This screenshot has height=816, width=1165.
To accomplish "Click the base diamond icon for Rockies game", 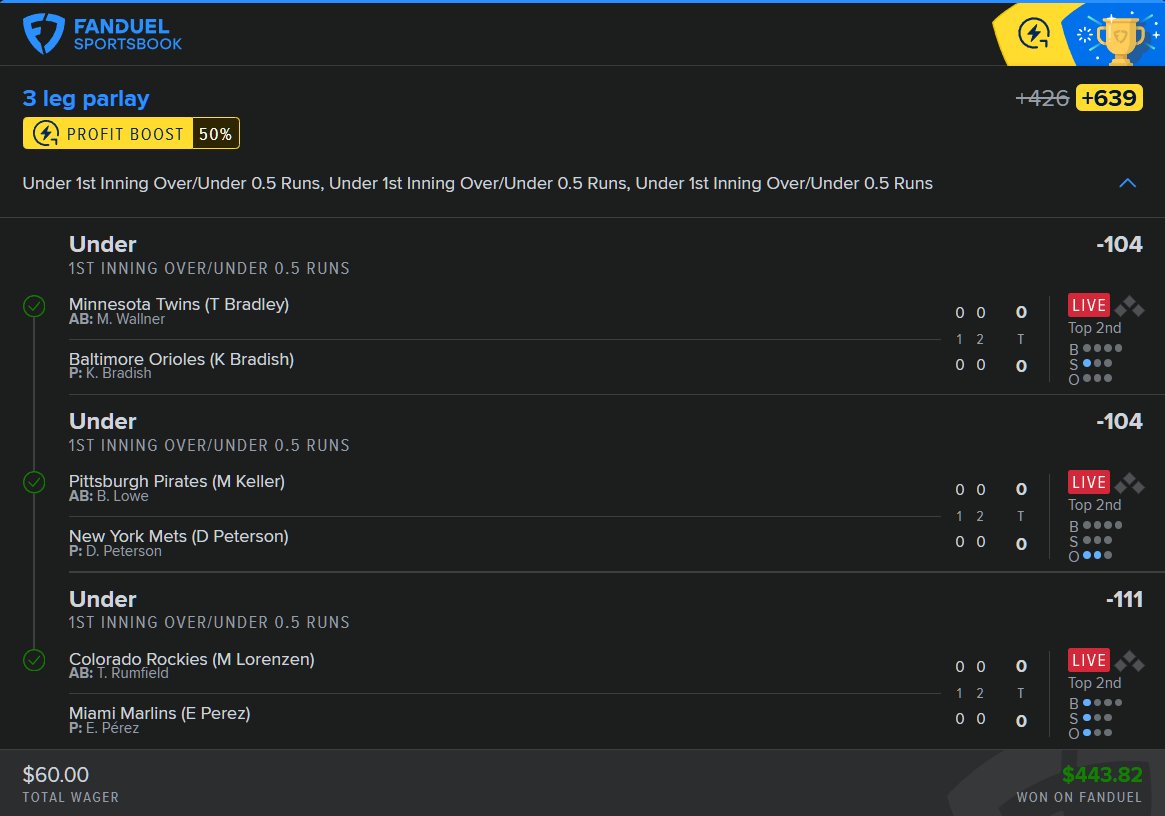I will click(1129, 660).
